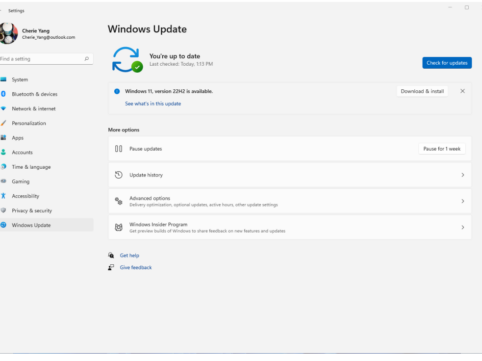This screenshot has height=361, width=482.
Task: Click the Personalization paintbrush icon
Action: tap(3, 123)
